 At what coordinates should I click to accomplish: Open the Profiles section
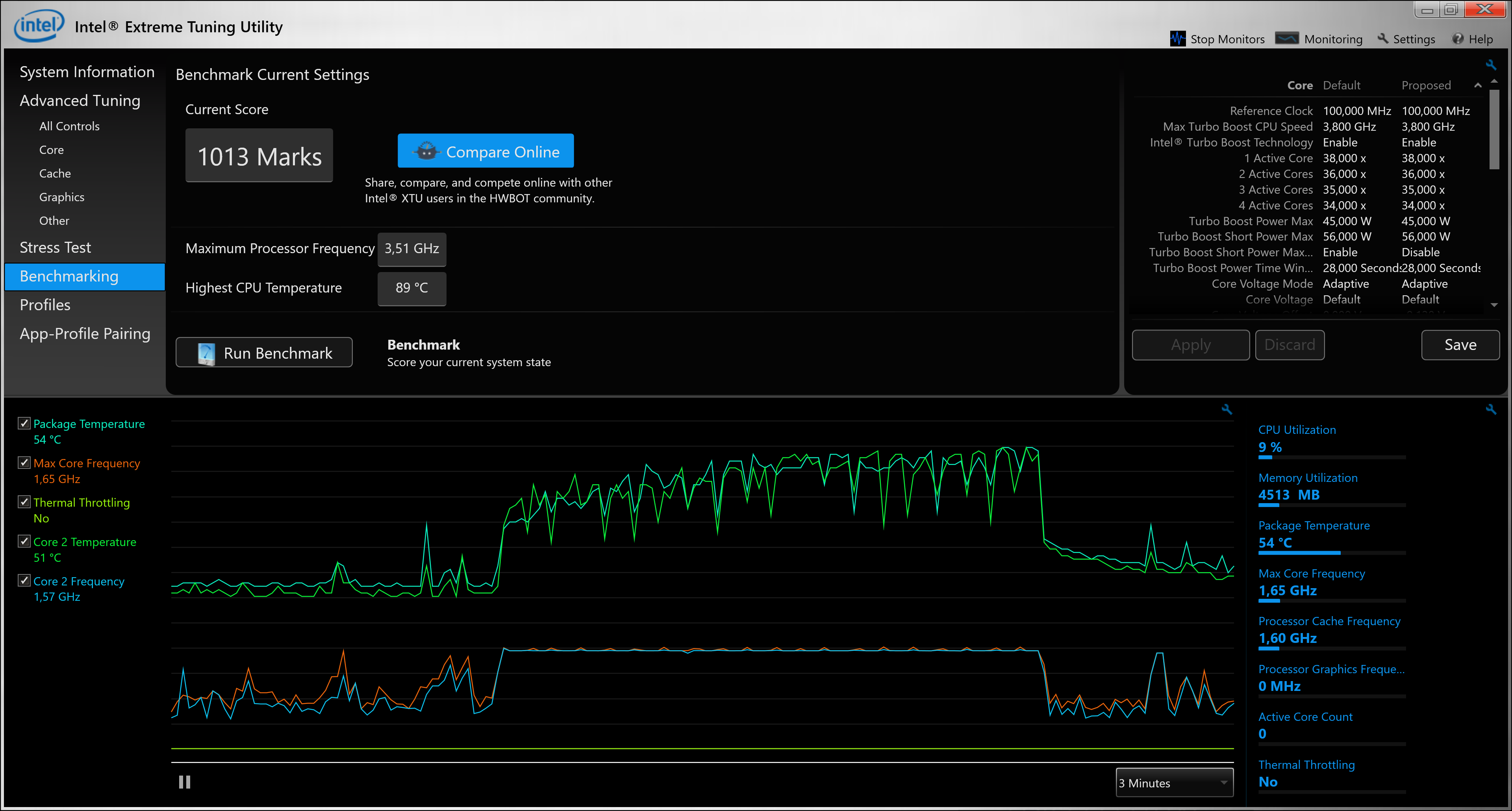(45, 305)
